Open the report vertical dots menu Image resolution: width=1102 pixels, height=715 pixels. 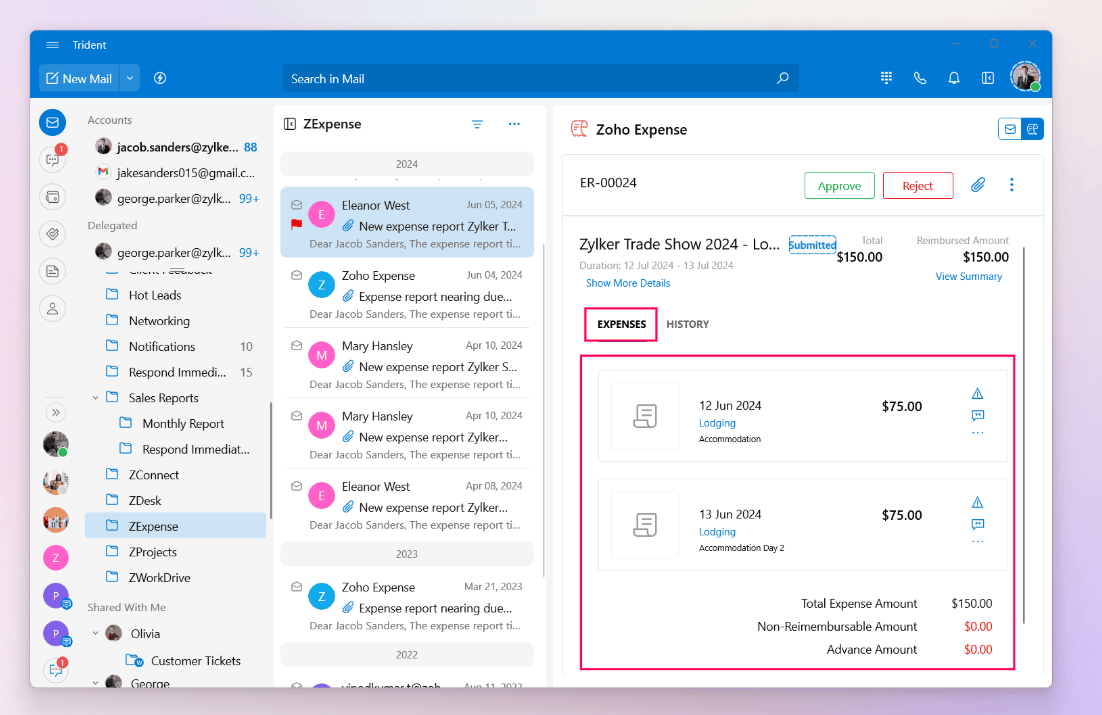coord(1011,185)
